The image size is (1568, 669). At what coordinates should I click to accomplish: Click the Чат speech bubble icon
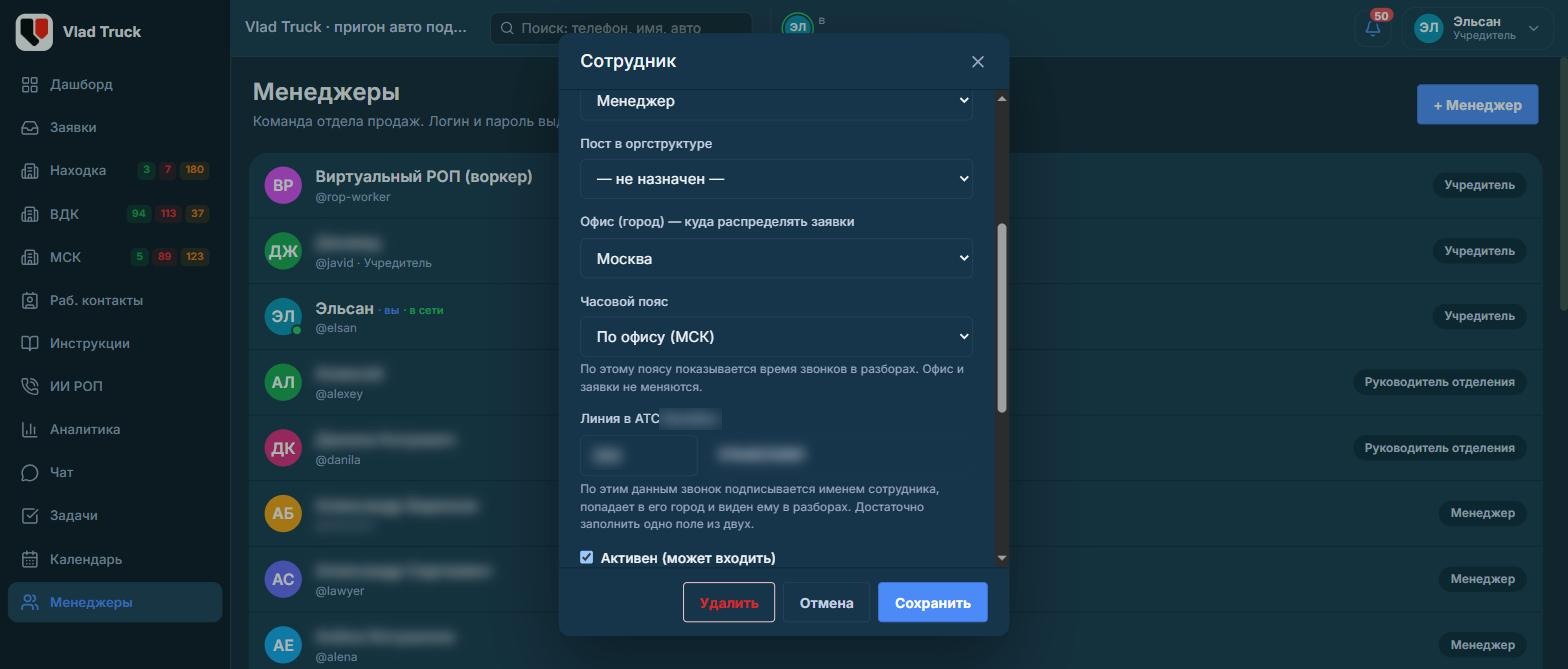[x=30, y=472]
